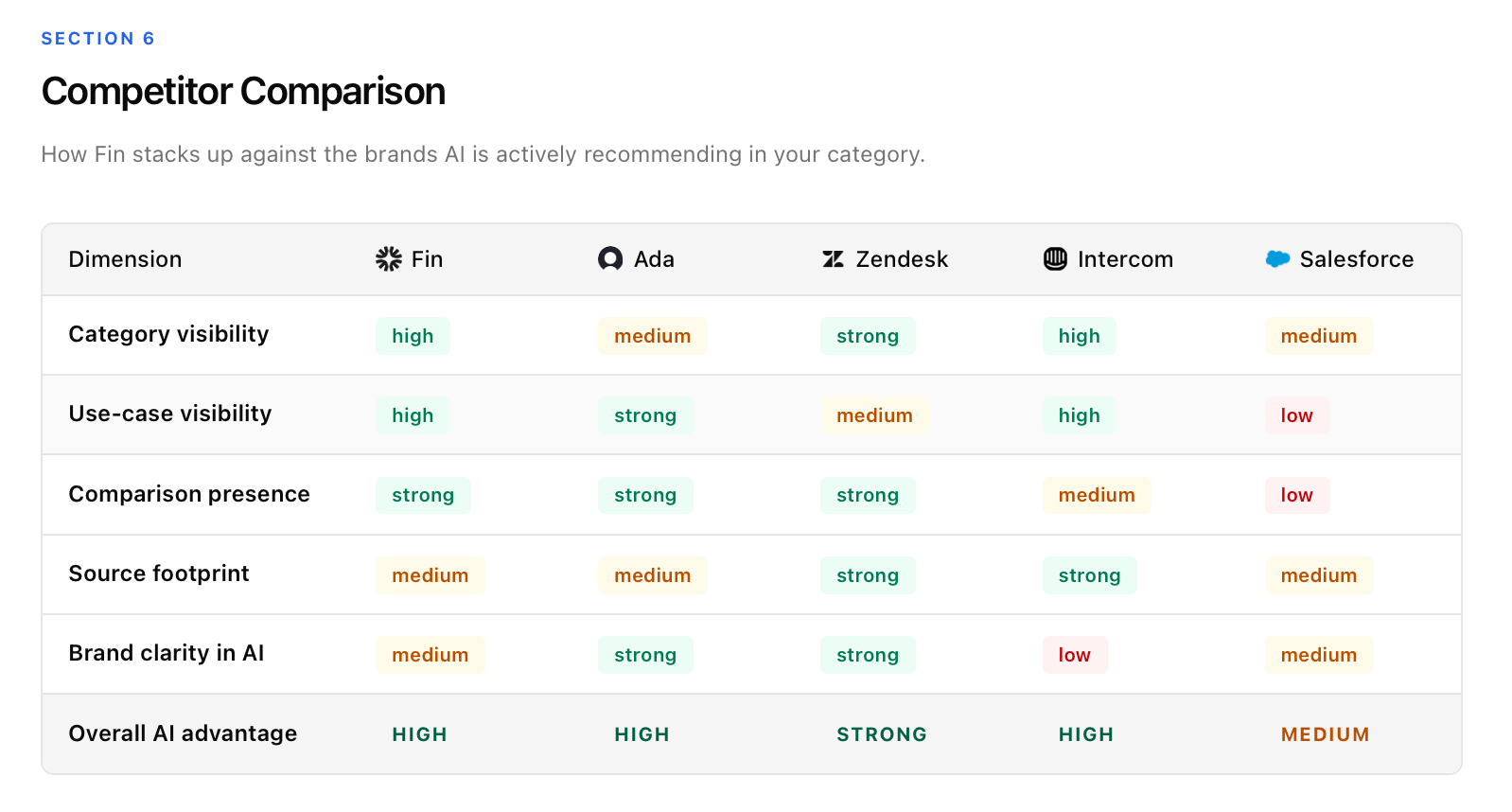Click the Fin asterisk logo icon
This screenshot has height=812, width=1512.
point(389,259)
